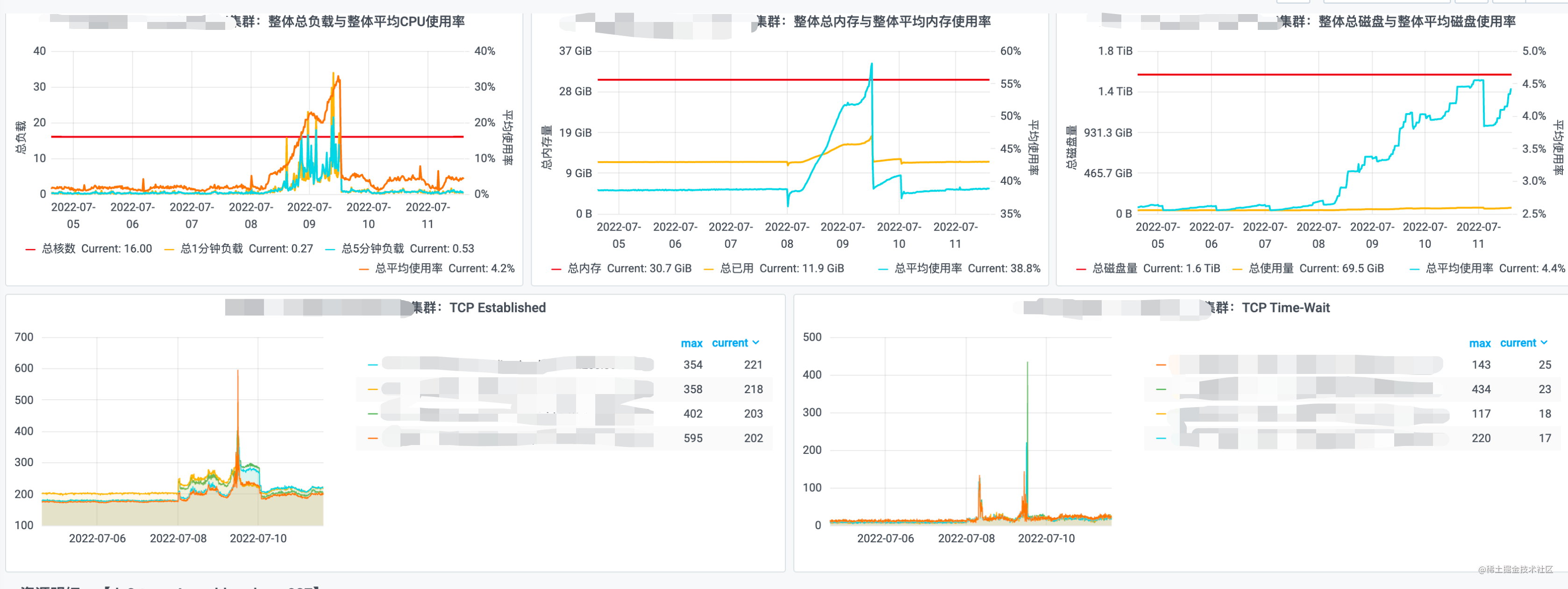The height and width of the screenshot is (589, 1568).
Task: Click orange swatch of TCP Established row with max 595
Action: [373, 438]
